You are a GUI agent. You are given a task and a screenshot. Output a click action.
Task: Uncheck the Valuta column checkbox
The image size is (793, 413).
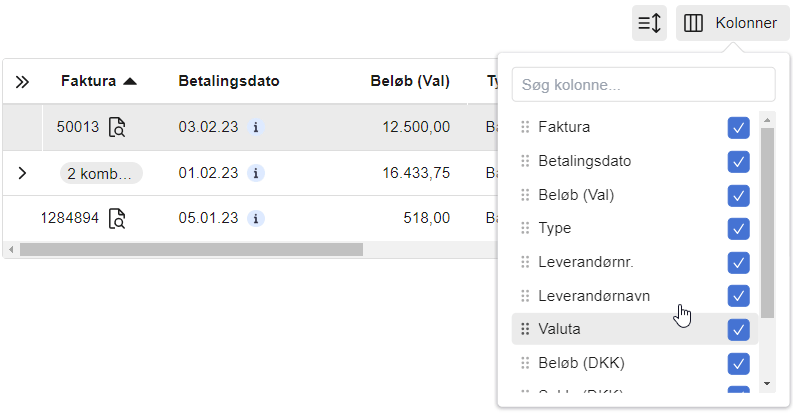coord(738,330)
